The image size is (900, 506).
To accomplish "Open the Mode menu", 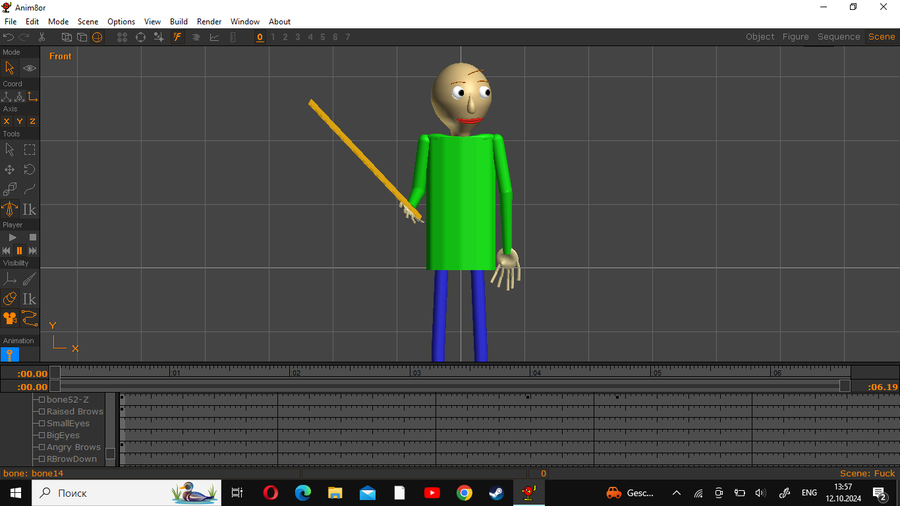I will pos(58,22).
